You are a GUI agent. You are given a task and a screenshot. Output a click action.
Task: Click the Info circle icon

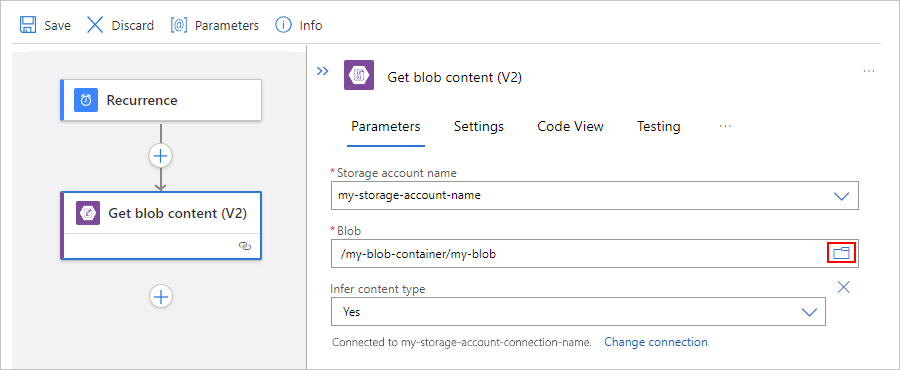tap(284, 25)
